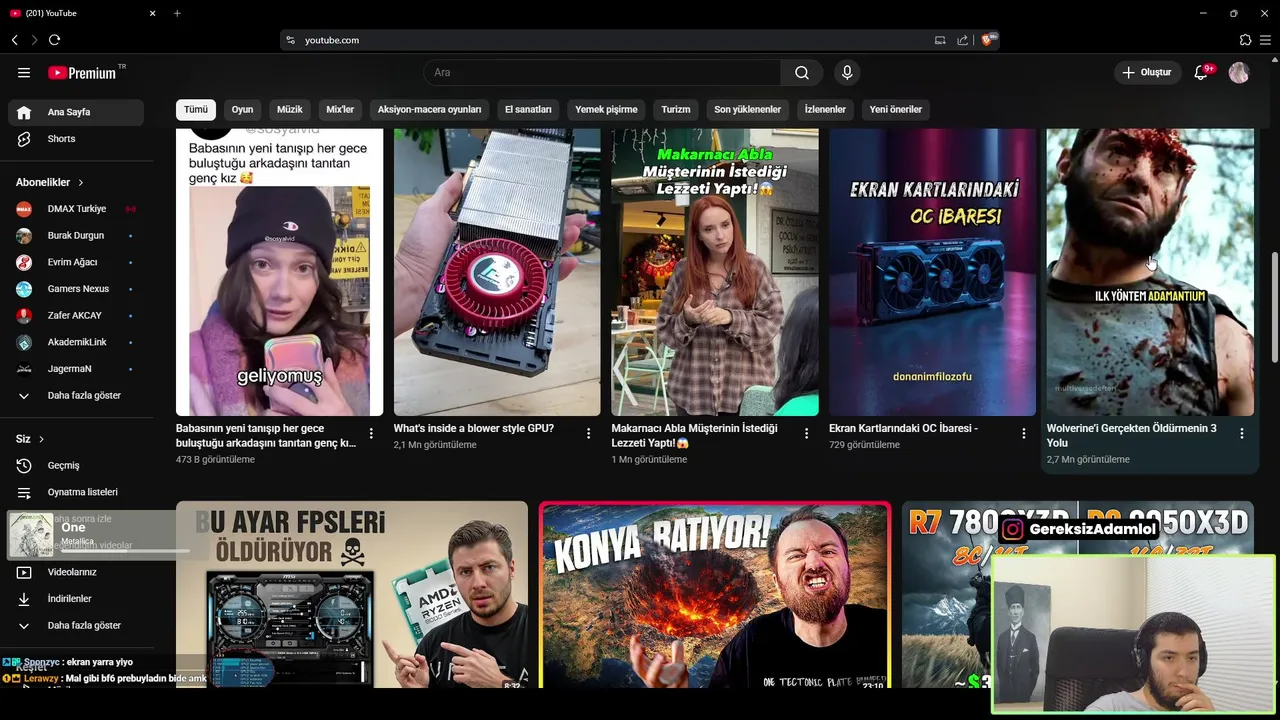Open İndirilenler downloads
The height and width of the screenshot is (720, 1280).
pyautogui.click(x=76, y=599)
